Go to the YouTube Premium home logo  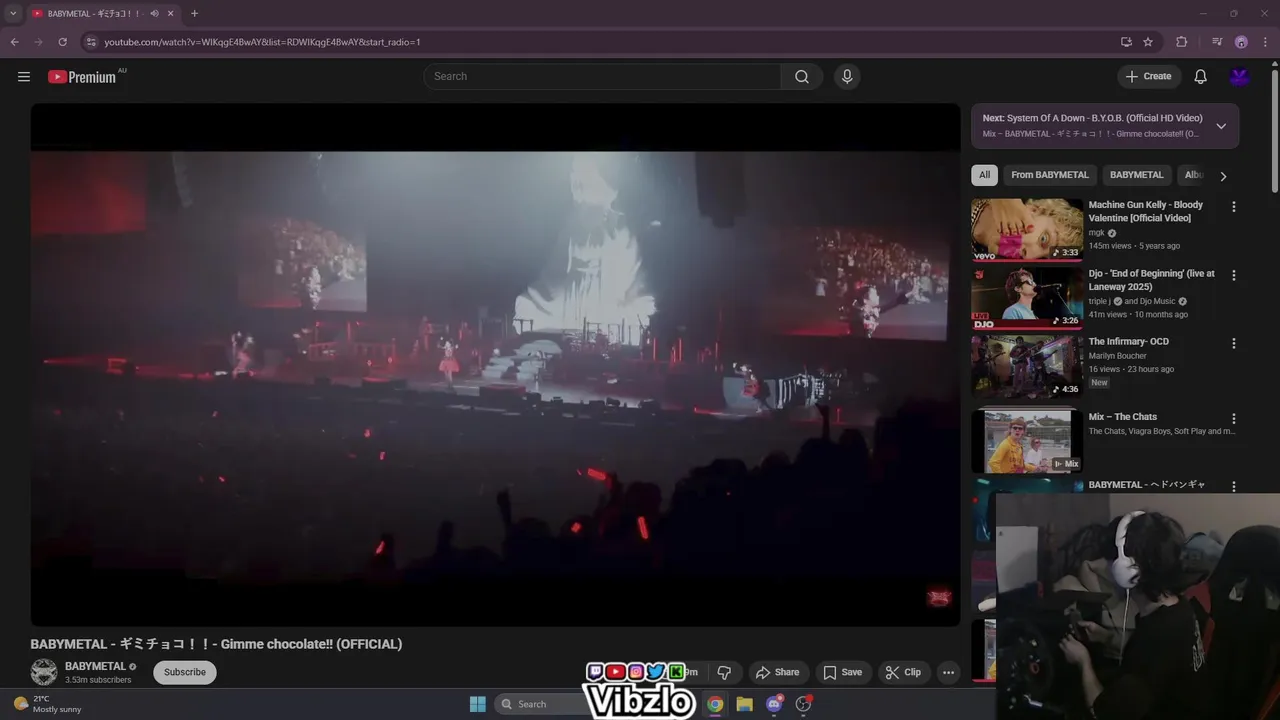(x=82, y=77)
